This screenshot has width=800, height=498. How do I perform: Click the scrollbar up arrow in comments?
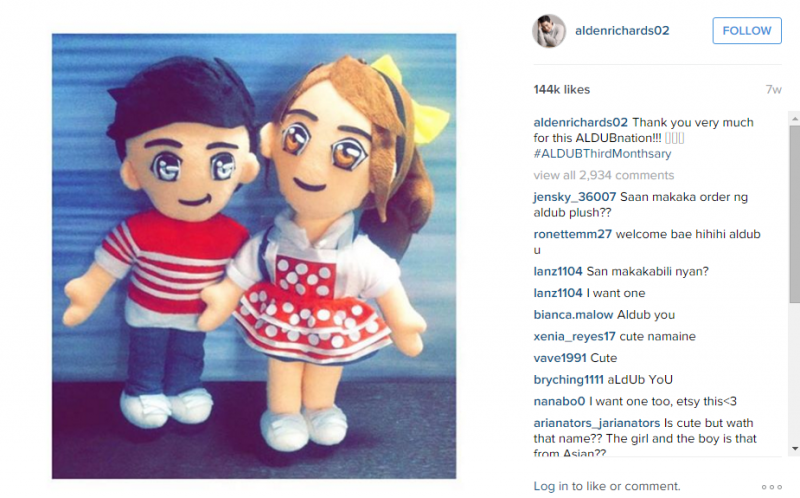[x=794, y=118]
